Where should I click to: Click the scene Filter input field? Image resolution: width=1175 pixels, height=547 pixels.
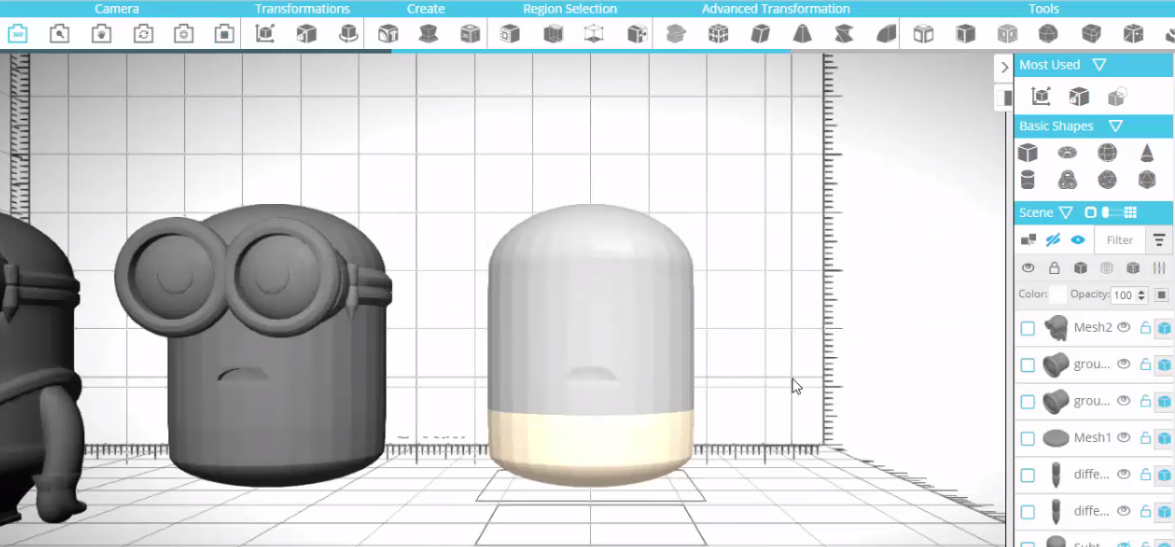pyautogui.click(x=1120, y=241)
